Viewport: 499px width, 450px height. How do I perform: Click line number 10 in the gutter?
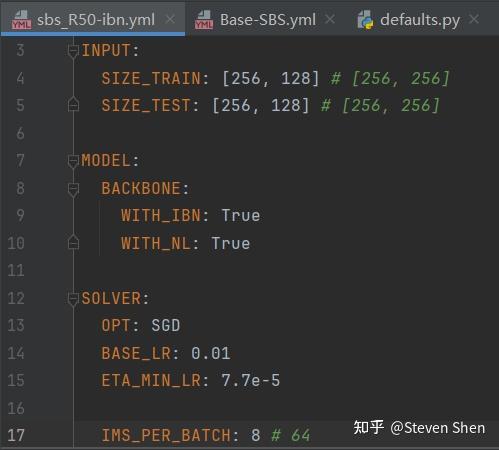[16, 243]
